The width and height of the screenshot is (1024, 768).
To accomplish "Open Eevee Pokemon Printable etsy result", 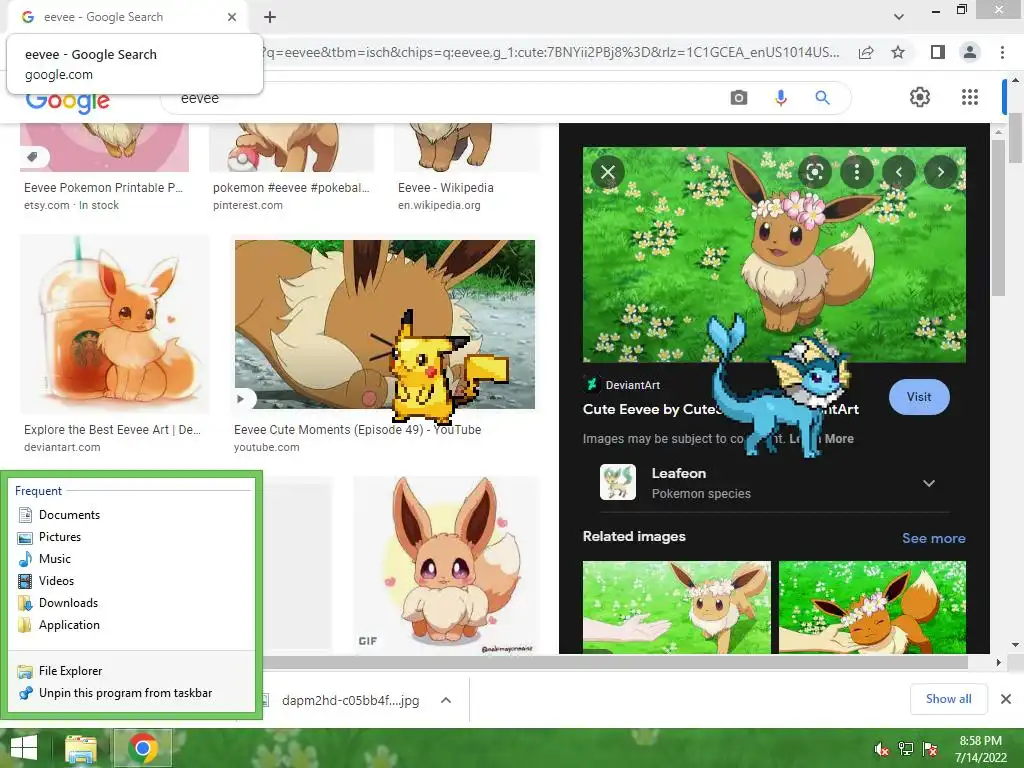I will 104,148.
